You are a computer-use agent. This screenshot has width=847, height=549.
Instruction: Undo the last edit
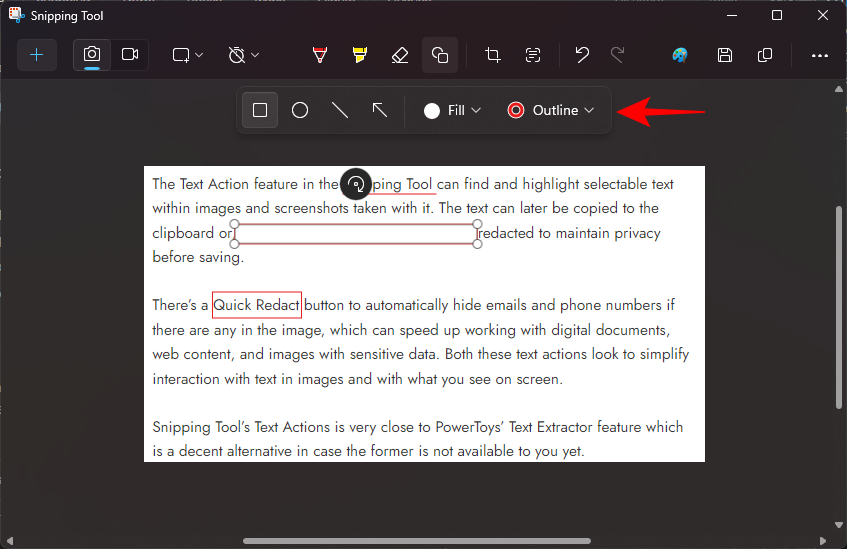tap(582, 55)
